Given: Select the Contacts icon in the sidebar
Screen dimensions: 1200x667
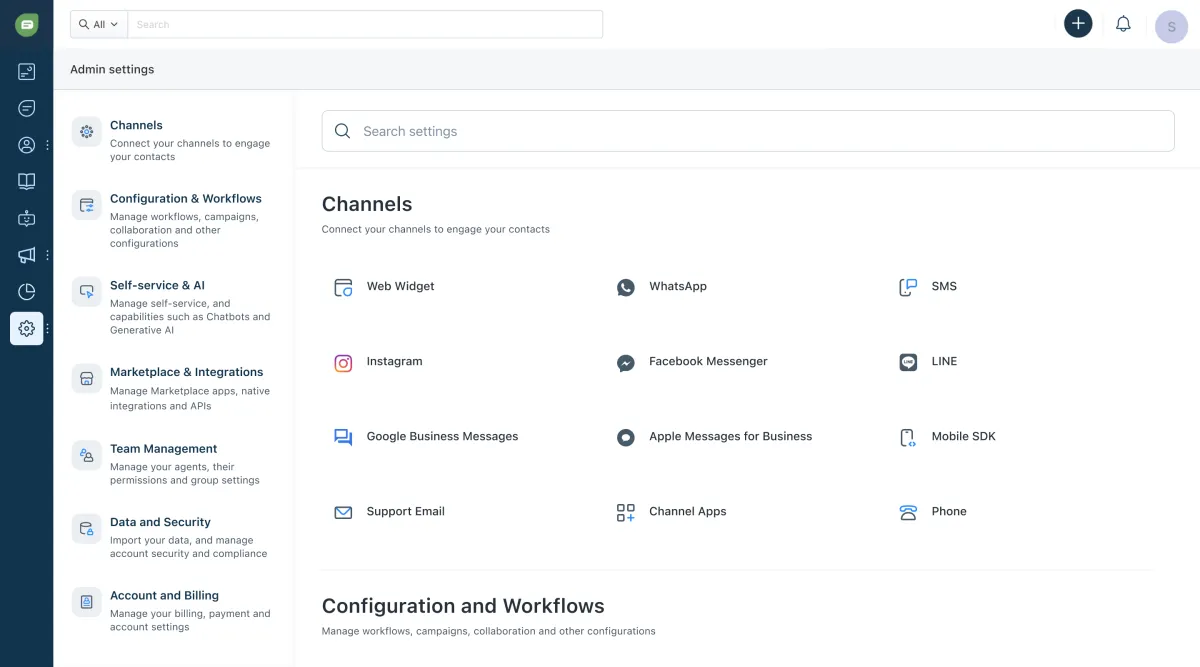Looking at the screenshot, I should pos(26,144).
